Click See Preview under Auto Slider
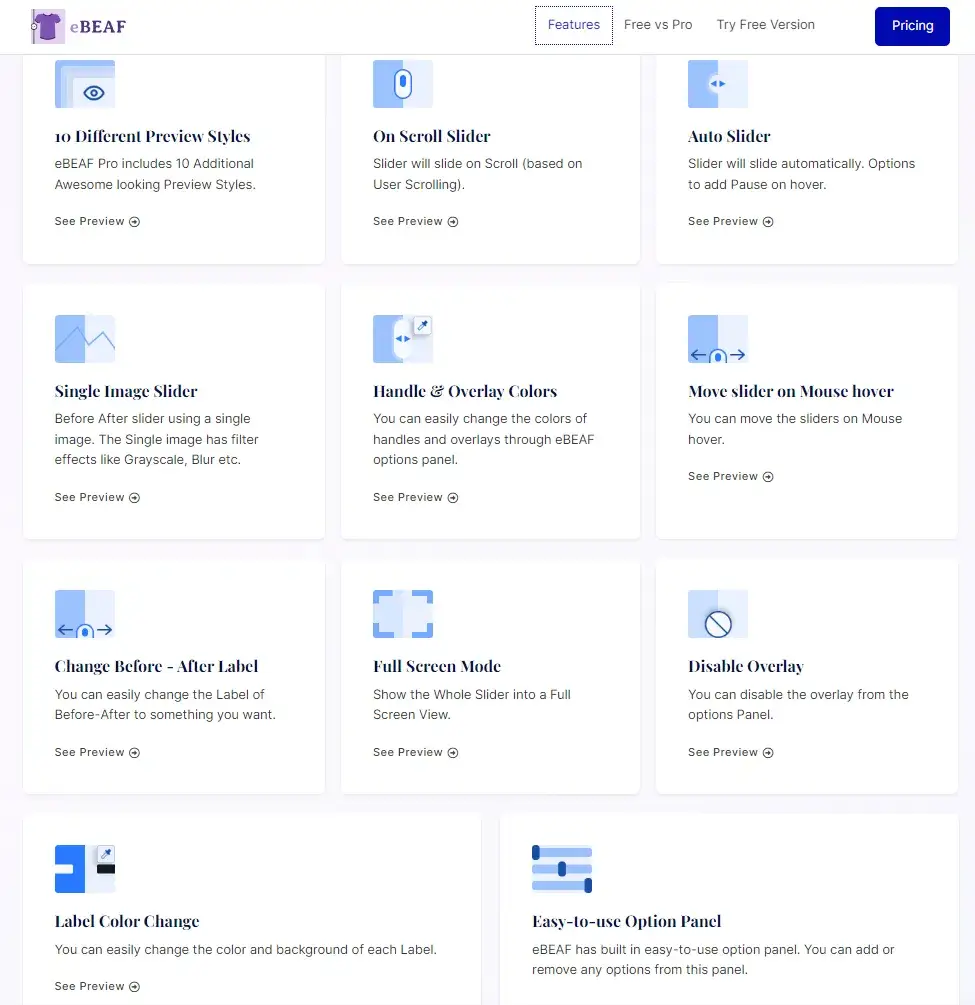The height and width of the screenshot is (1005, 975). pos(731,221)
